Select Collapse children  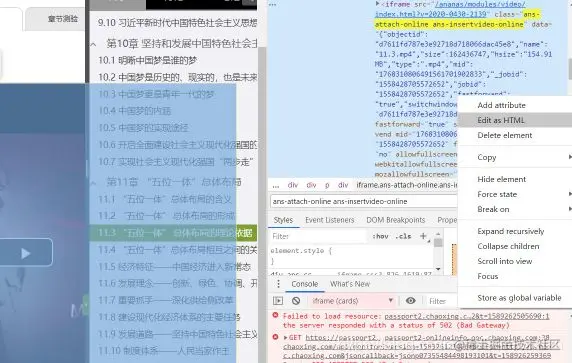[x=515, y=246]
